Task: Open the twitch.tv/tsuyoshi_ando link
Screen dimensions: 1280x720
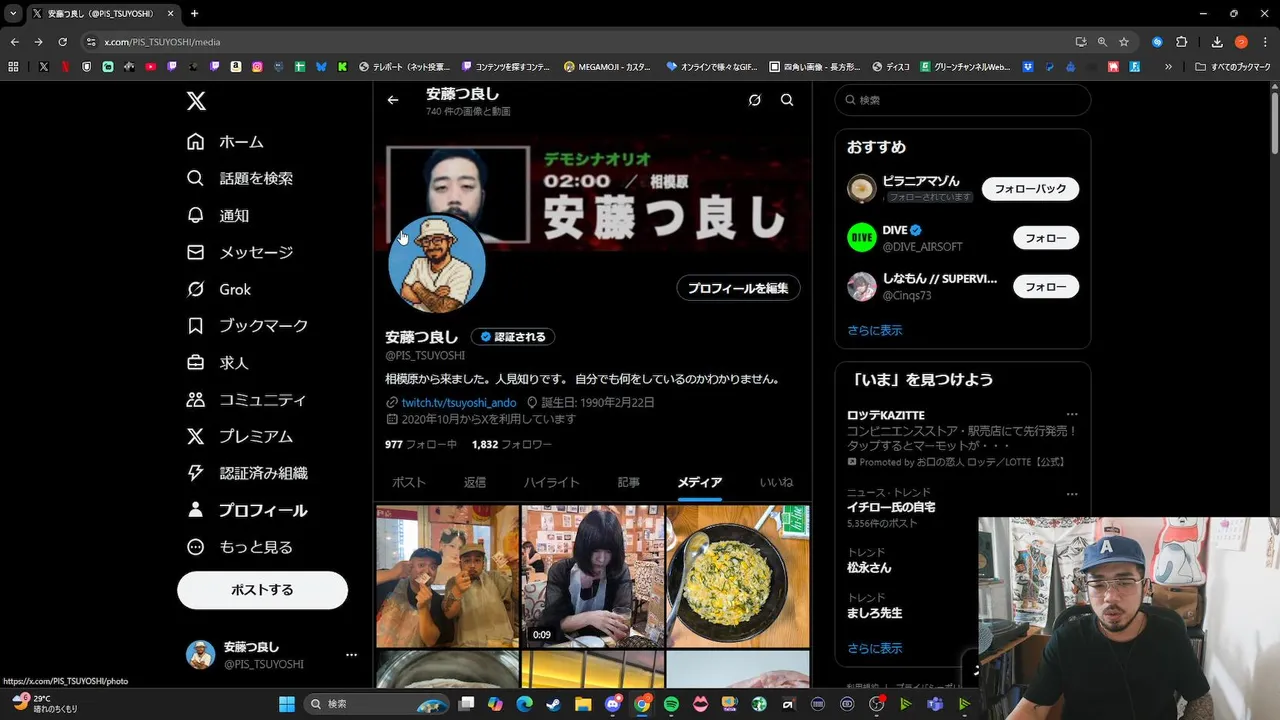Action: (x=459, y=402)
